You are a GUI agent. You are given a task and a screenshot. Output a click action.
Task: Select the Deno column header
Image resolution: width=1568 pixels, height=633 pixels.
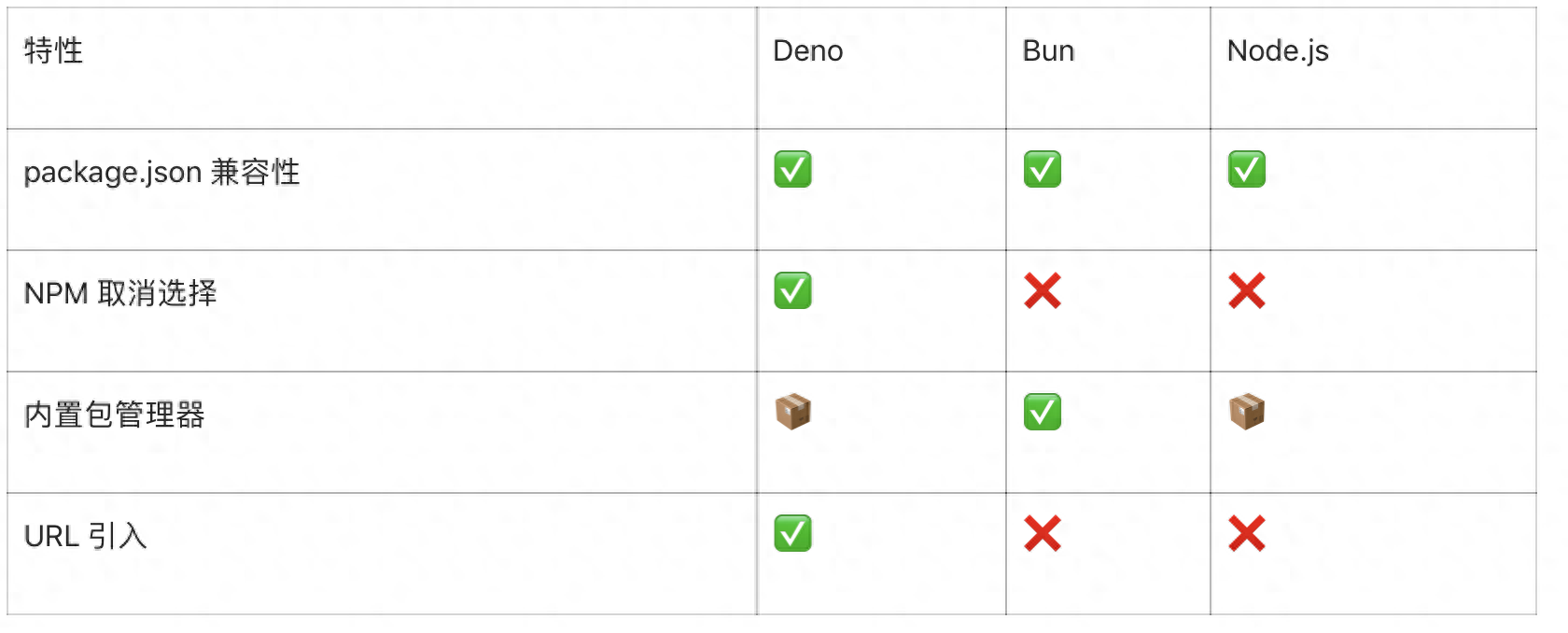[807, 50]
